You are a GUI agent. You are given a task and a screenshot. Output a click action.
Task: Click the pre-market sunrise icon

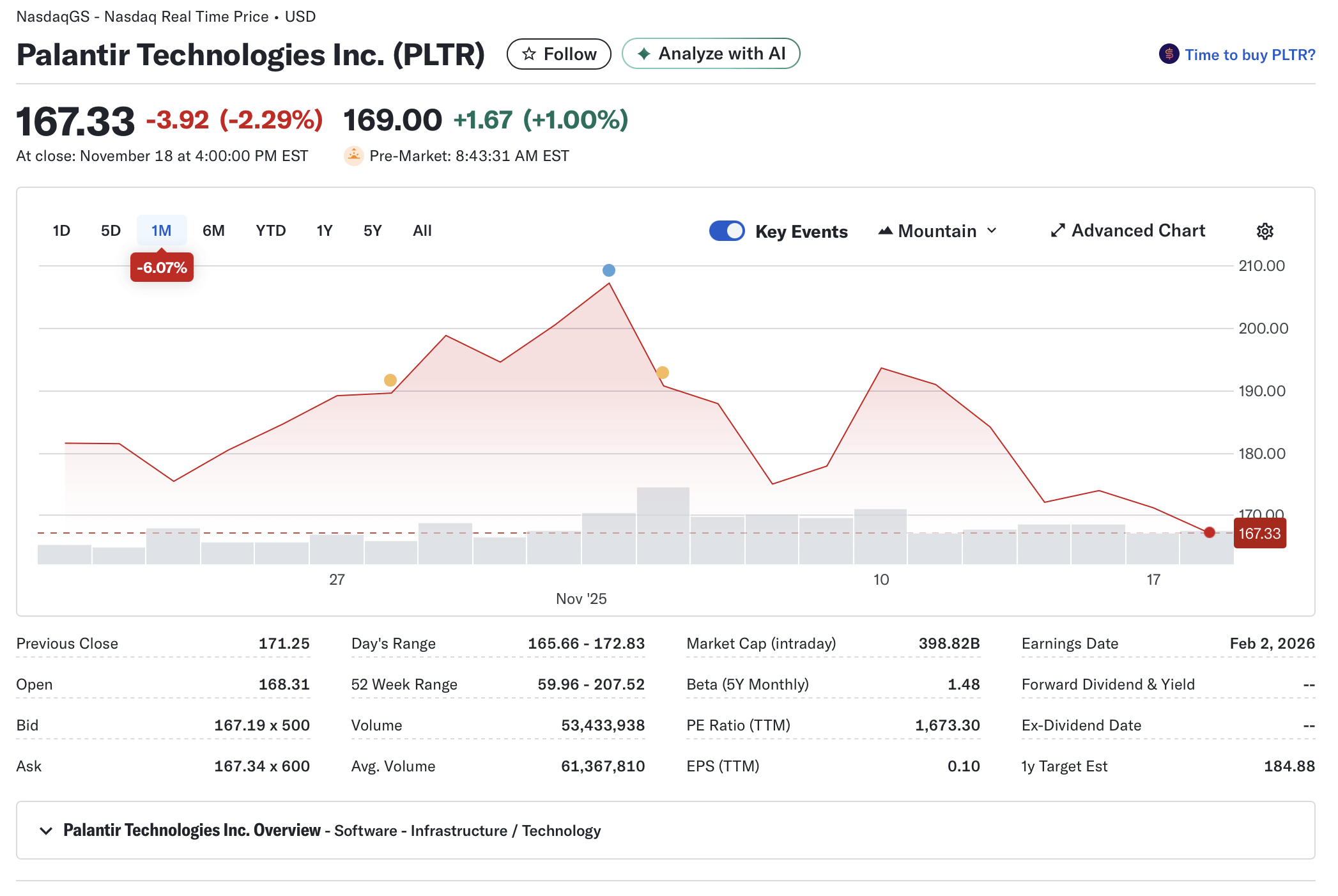[353, 155]
